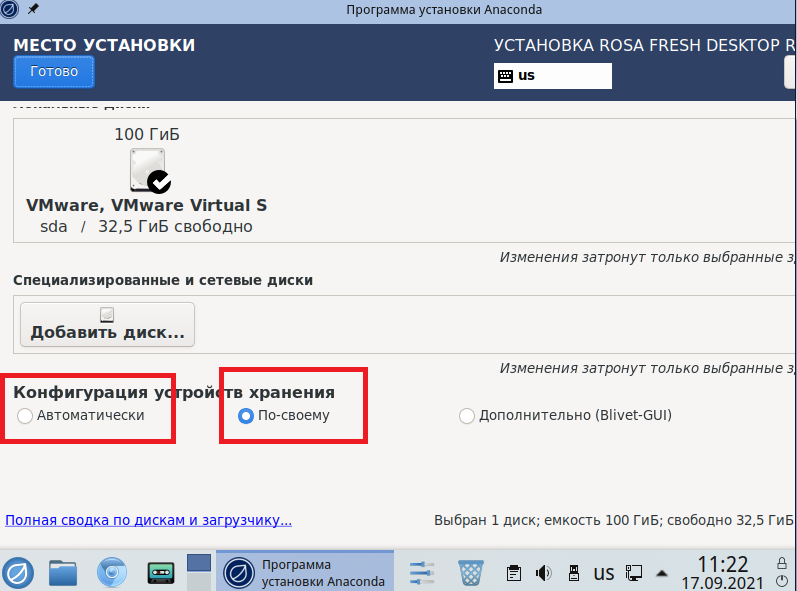Screen dimensions: 797x591
Task: Switch desktops with the pager widget
Action: 199,572
